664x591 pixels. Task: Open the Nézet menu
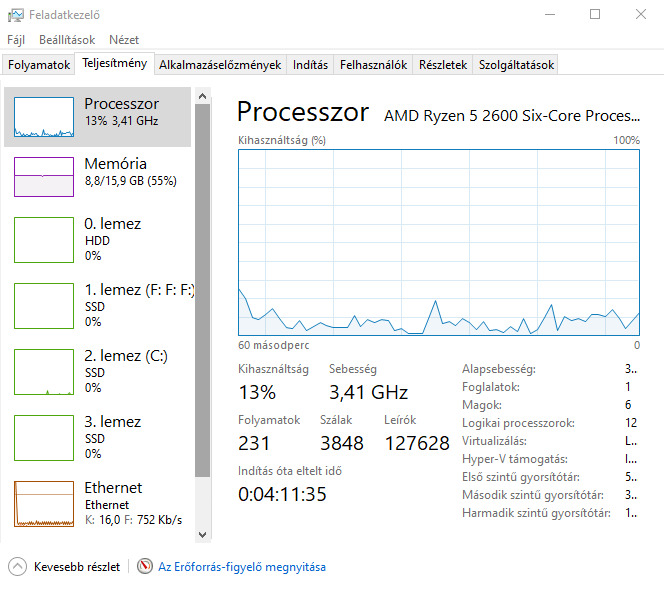point(124,40)
